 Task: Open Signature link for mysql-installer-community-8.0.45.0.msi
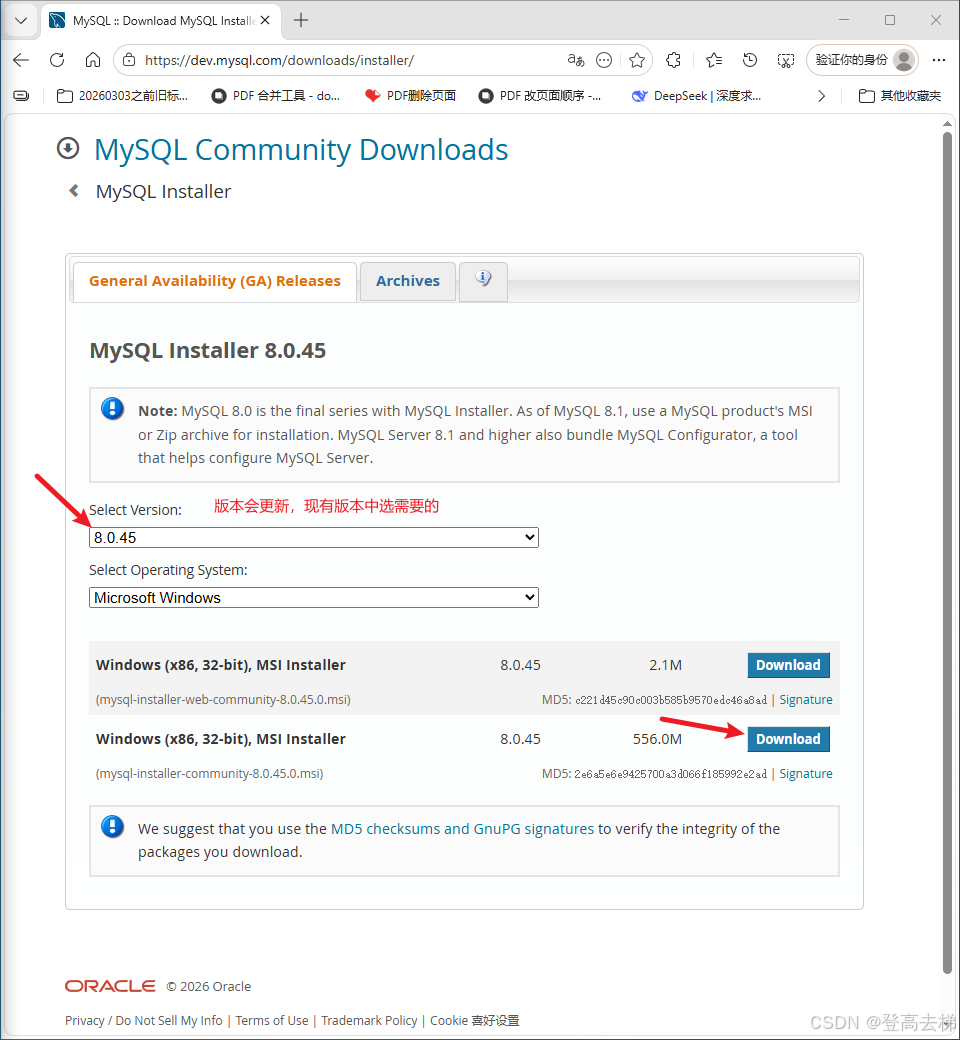805,773
